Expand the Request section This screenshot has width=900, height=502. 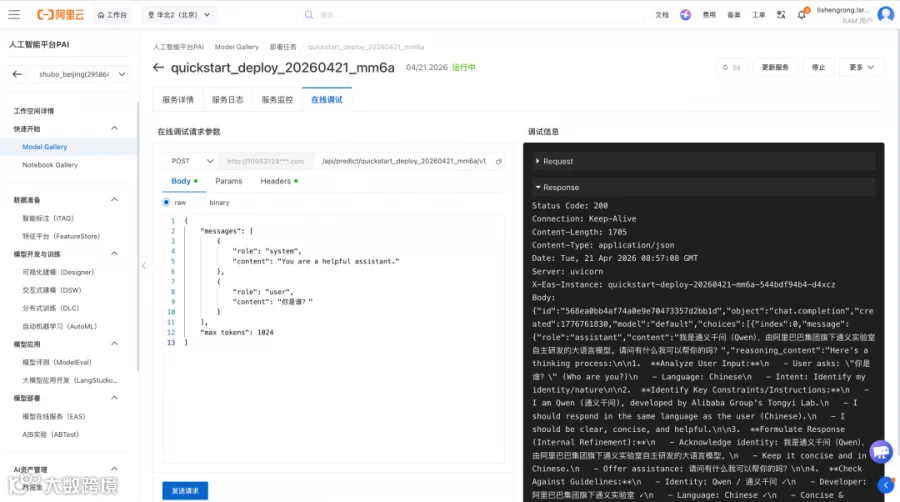coord(703,161)
